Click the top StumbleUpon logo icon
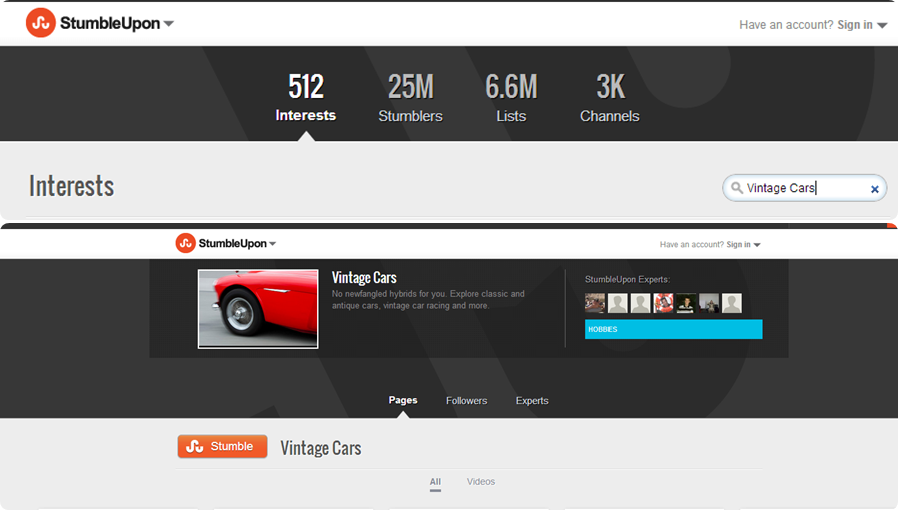898x510 pixels. [41, 23]
